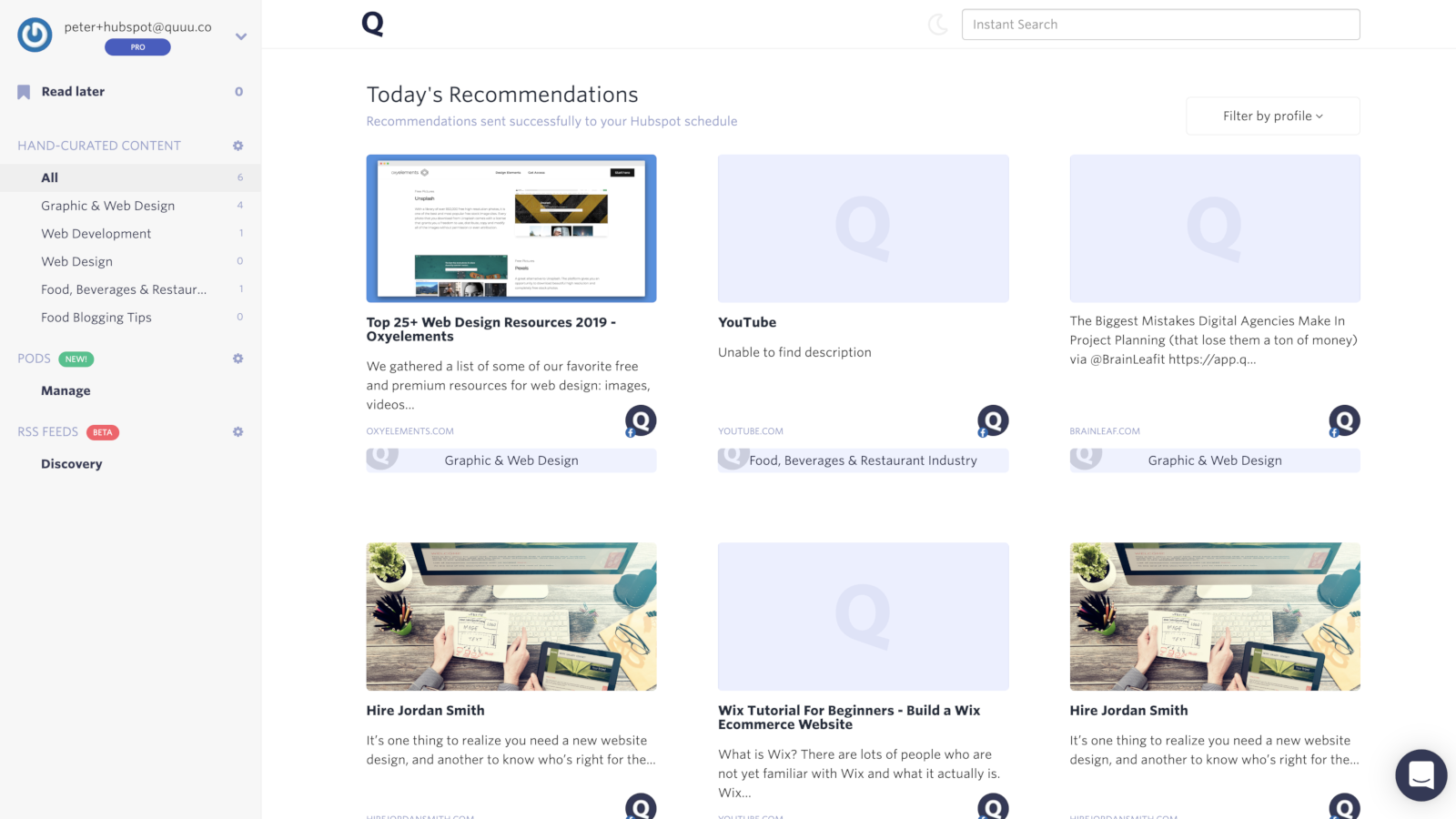The width and height of the screenshot is (1456, 819).
Task: Click the Read later bookmark icon
Action: tap(24, 92)
